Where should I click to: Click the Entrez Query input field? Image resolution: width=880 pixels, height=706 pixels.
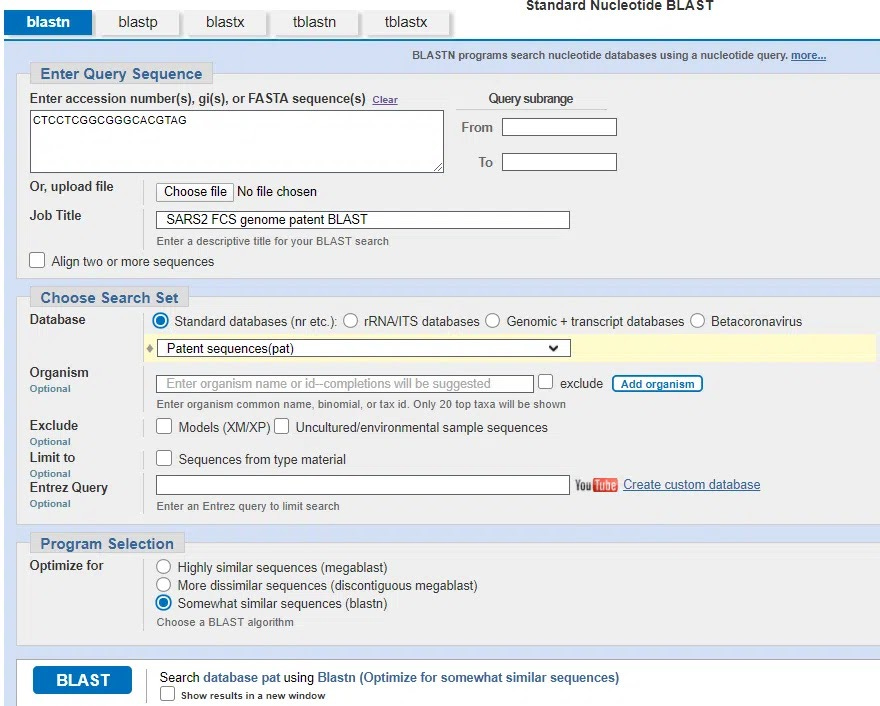pyautogui.click(x=363, y=485)
